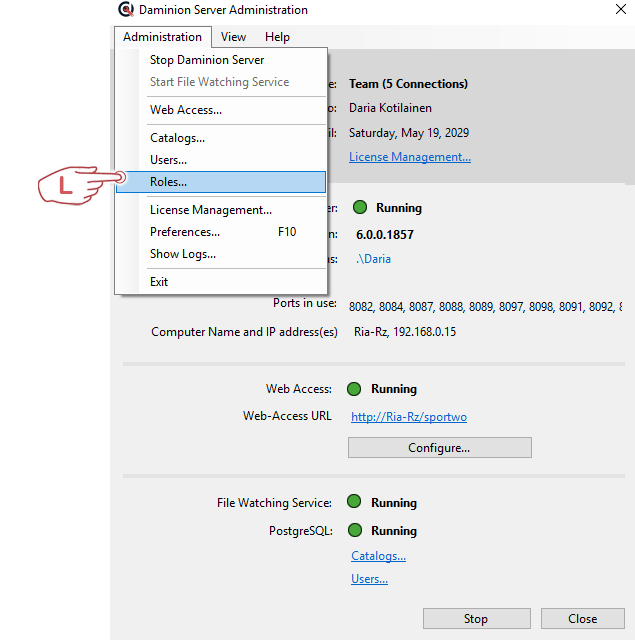Click the Stop button
The width and height of the screenshot is (635, 640).
pyautogui.click(x=477, y=619)
